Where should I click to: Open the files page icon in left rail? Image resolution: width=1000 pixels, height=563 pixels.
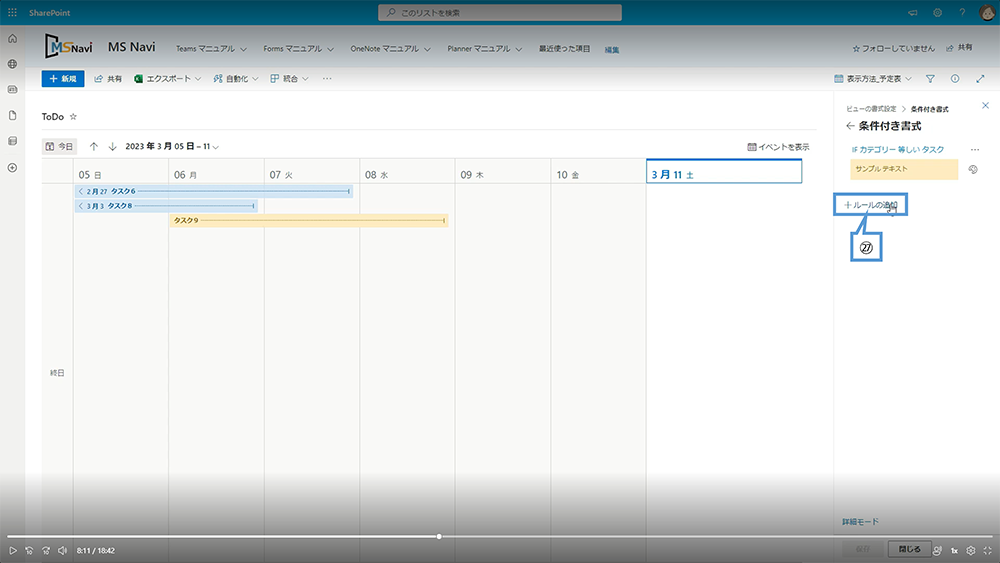point(12,115)
